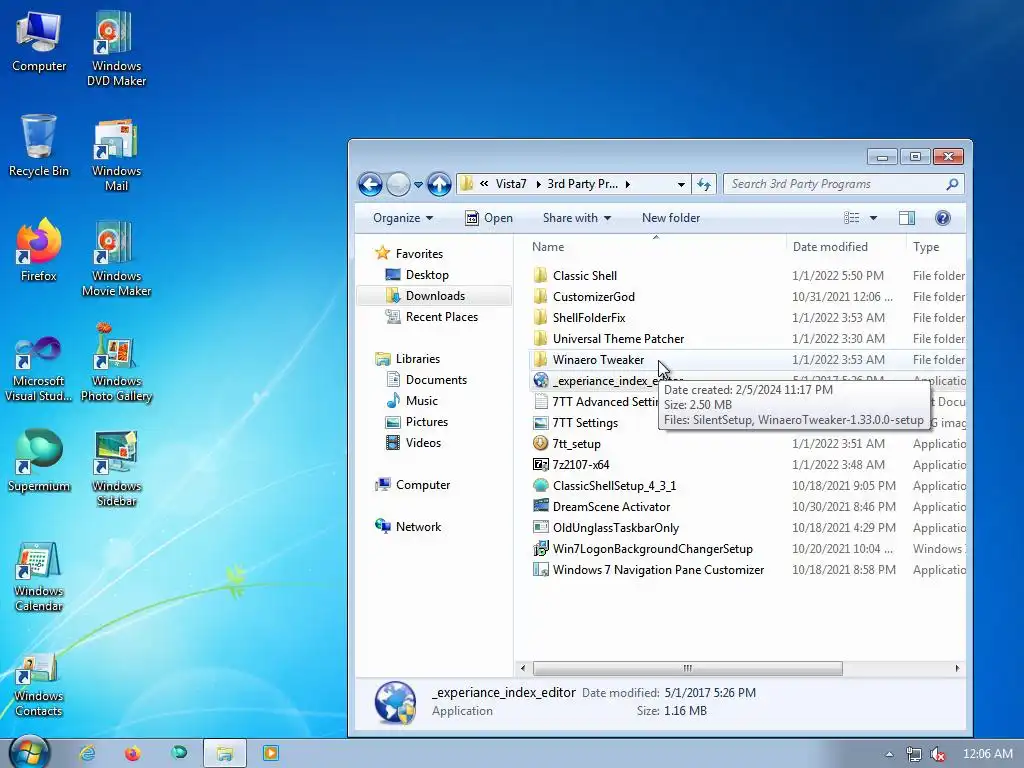Click Windows Explorer taskbar button
1024x768 pixels.
click(x=225, y=754)
